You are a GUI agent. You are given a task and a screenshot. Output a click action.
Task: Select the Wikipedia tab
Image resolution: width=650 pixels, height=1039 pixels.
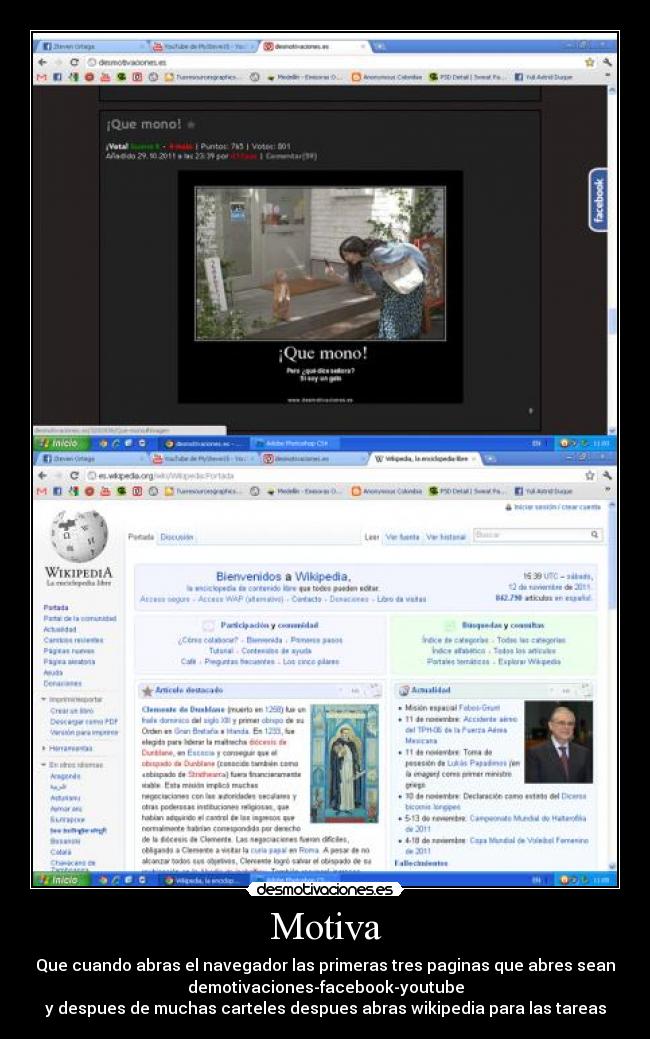pos(424,459)
